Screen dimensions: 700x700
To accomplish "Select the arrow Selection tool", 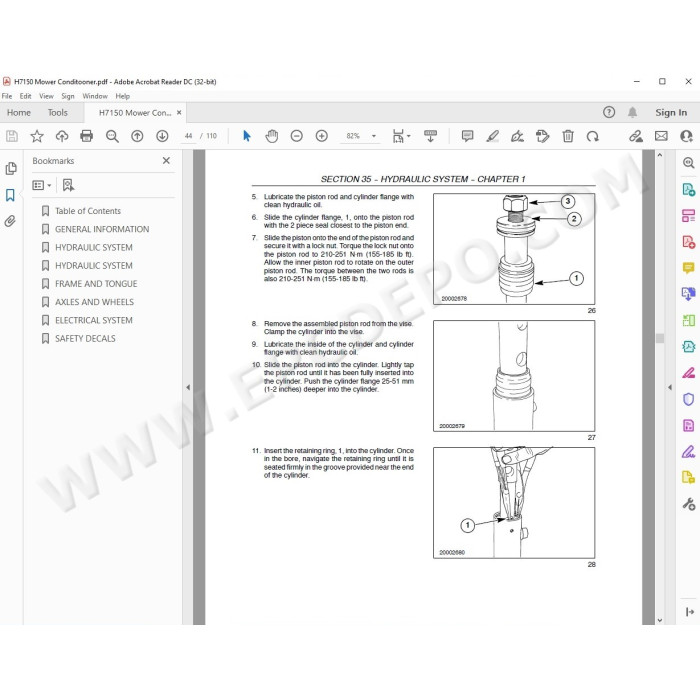I will (x=246, y=136).
